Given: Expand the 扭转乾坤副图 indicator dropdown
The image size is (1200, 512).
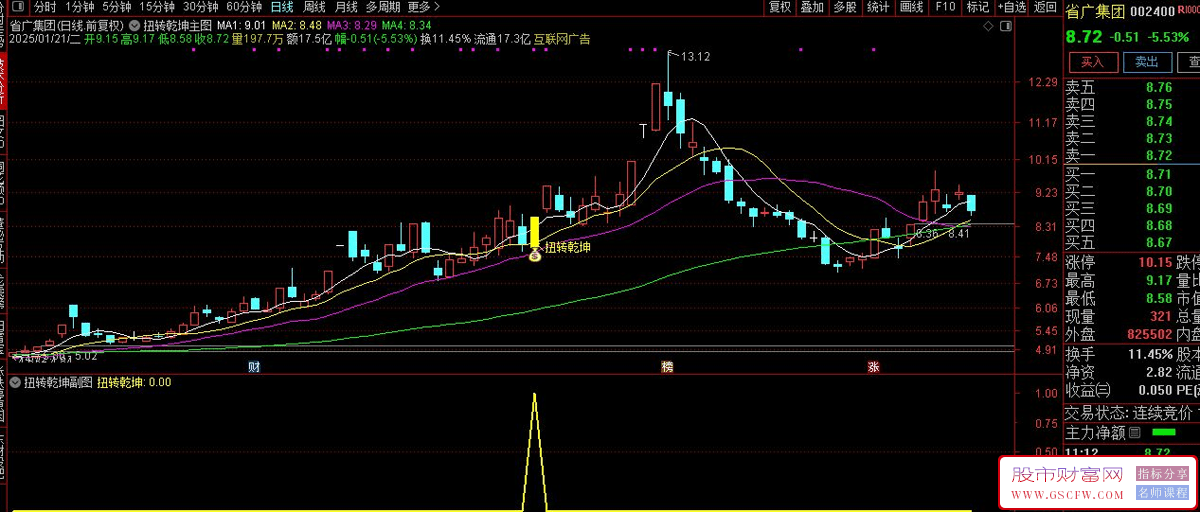Looking at the screenshot, I should click(x=16, y=382).
